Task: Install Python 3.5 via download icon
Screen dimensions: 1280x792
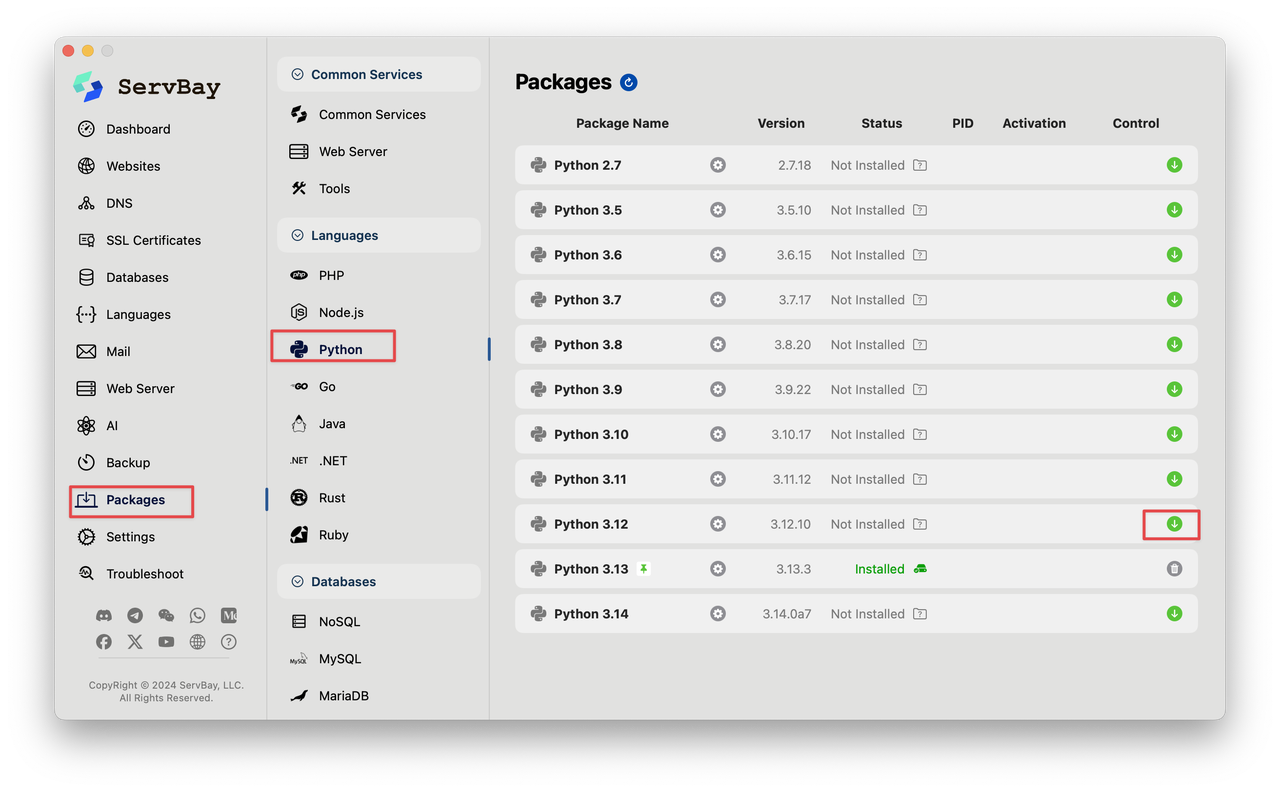Action: pyautogui.click(x=1174, y=210)
